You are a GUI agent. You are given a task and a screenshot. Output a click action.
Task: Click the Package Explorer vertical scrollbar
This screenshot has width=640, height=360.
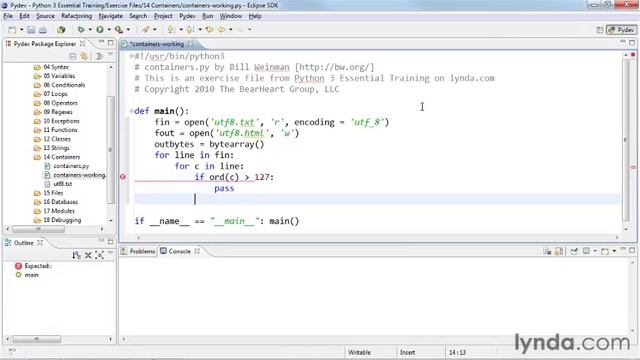tap(110, 149)
